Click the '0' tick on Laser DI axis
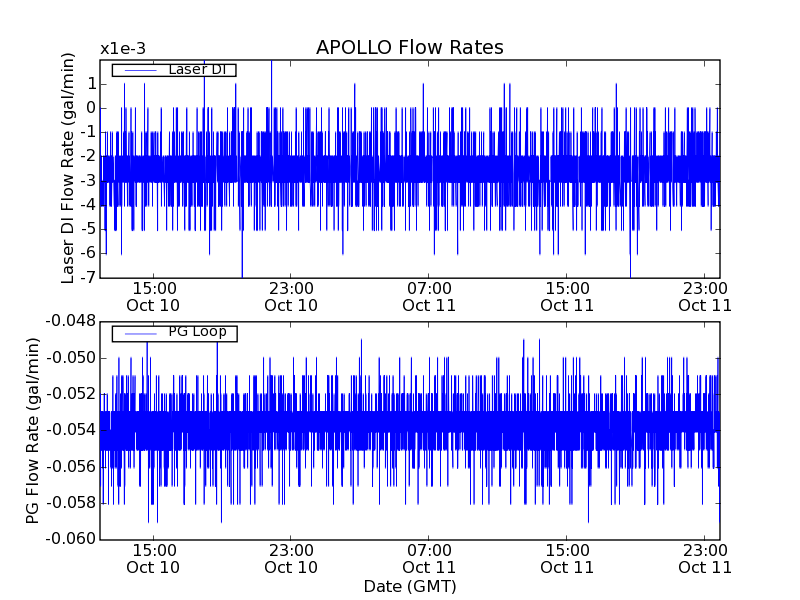 (91, 108)
